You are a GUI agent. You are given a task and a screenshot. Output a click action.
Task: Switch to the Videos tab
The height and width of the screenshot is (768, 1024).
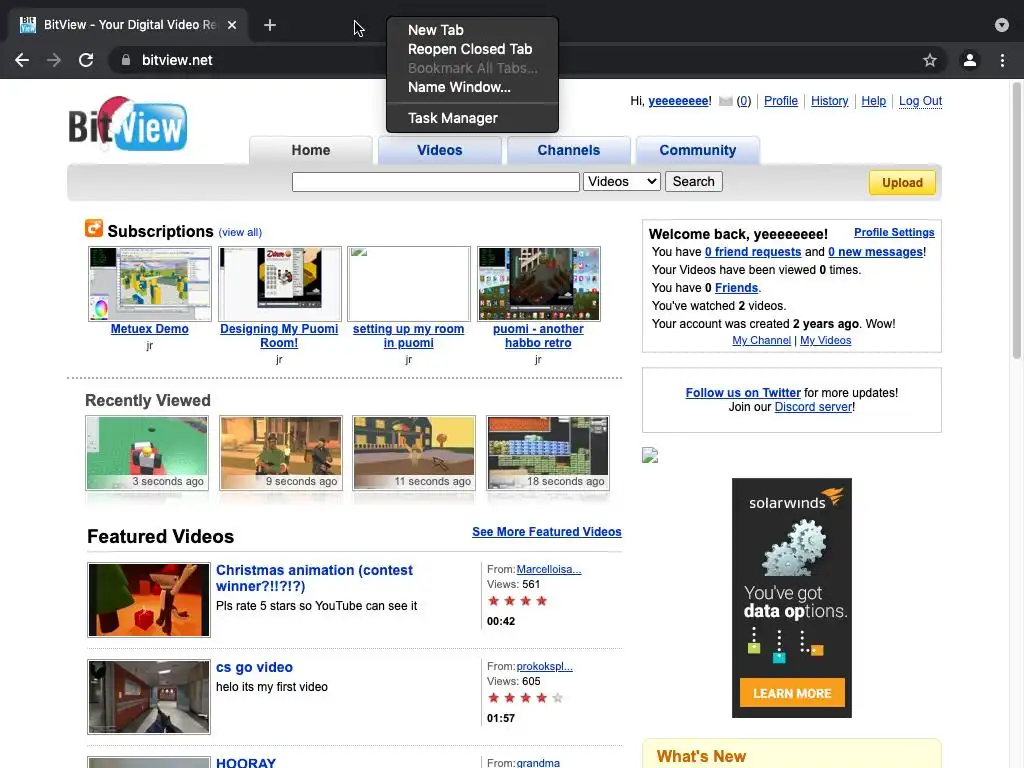(x=440, y=150)
